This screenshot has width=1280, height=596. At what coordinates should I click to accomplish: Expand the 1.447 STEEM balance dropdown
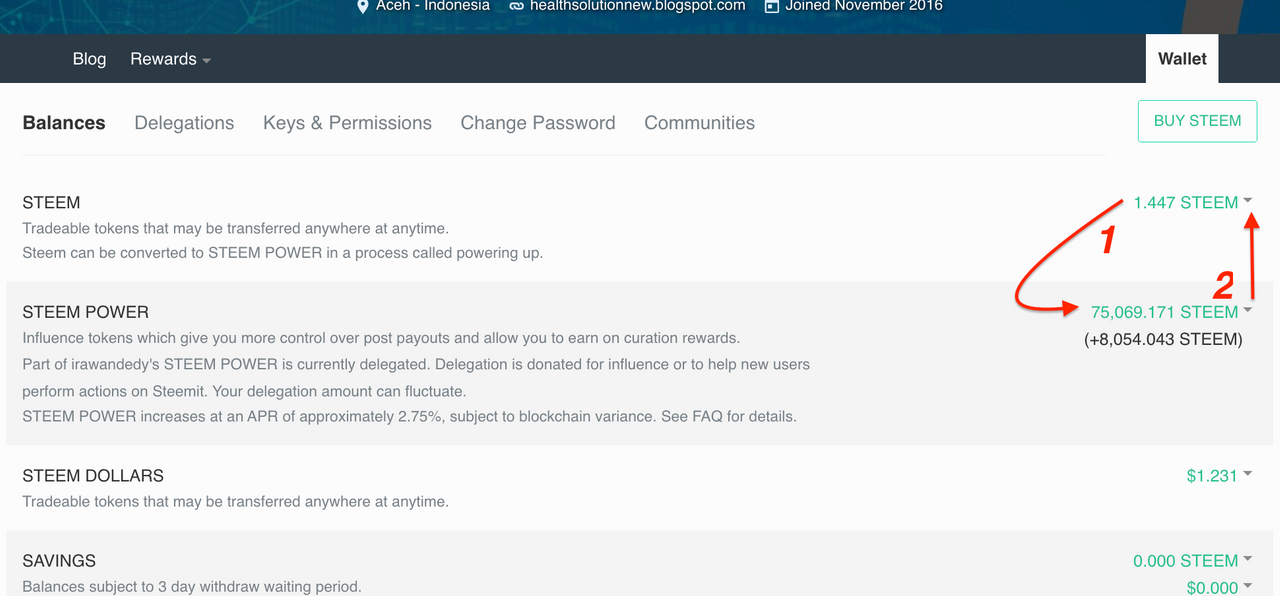(x=1193, y=202)
